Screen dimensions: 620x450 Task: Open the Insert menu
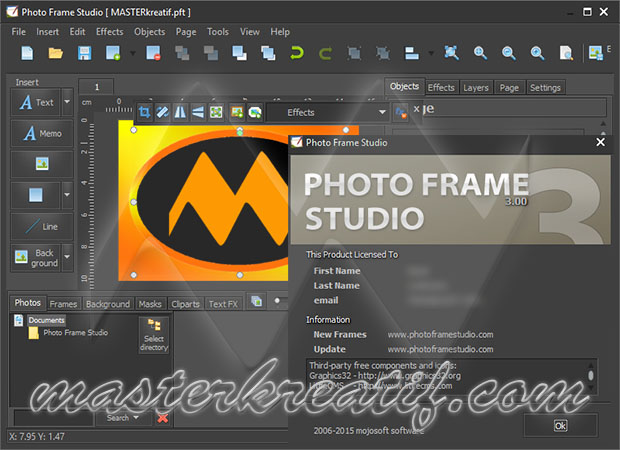(x=47, y=32)
